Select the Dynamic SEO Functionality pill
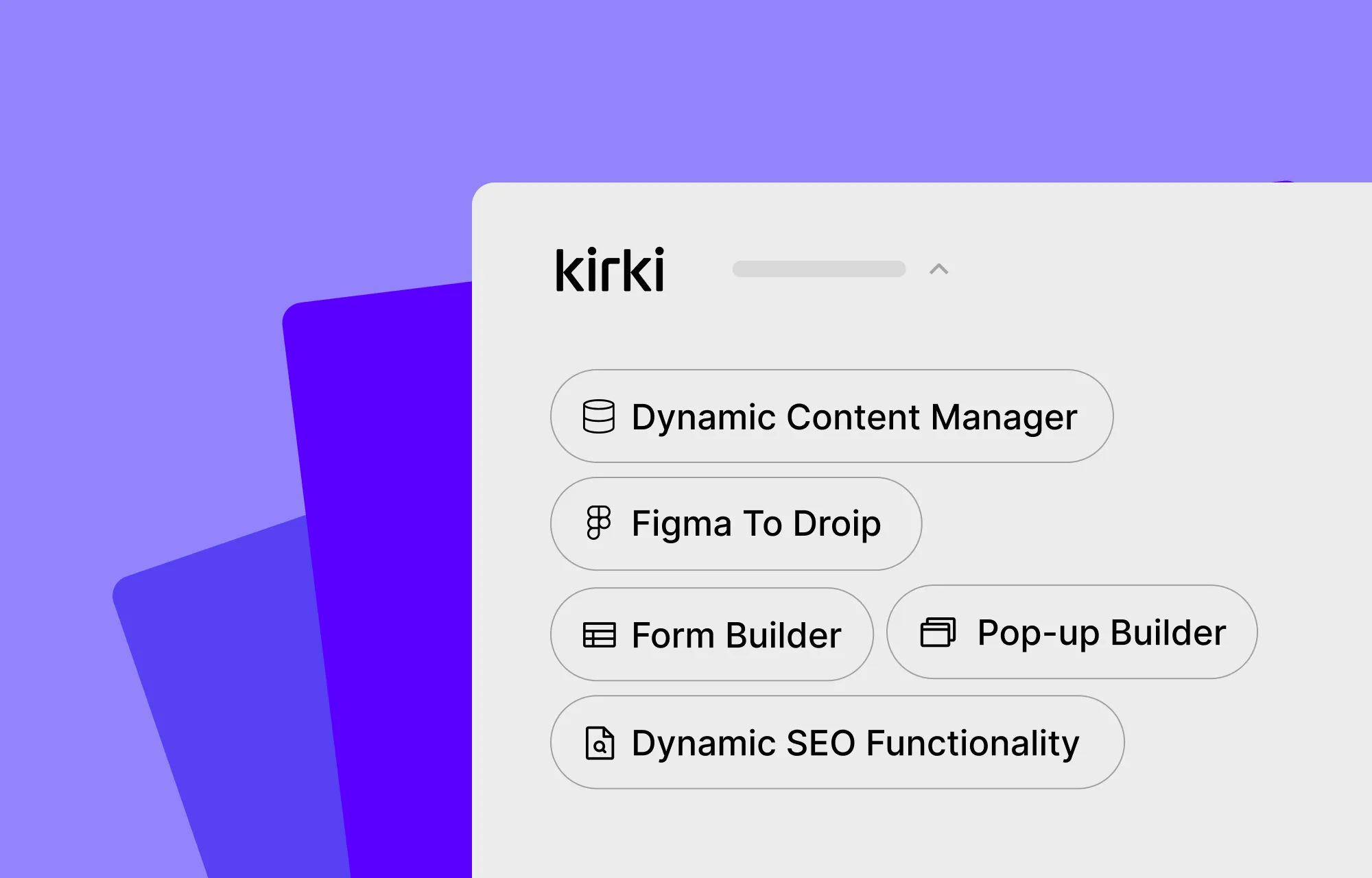The image size is (1372, 878). point(837,742)
